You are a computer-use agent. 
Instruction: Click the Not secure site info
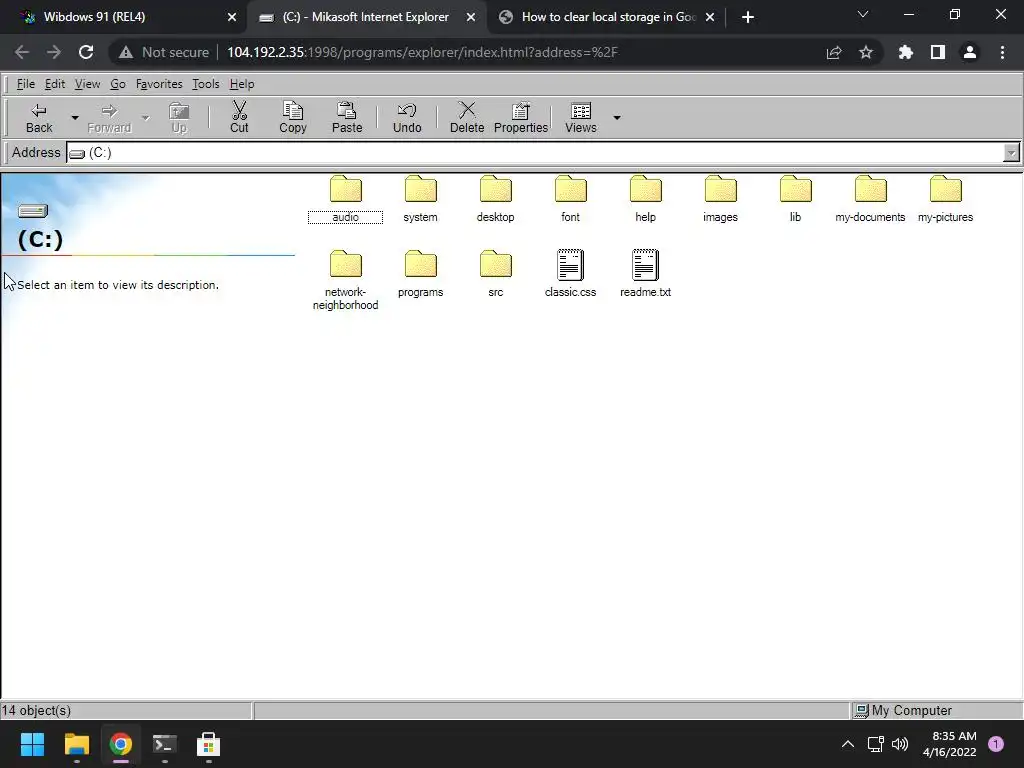(x=163, y=52)
